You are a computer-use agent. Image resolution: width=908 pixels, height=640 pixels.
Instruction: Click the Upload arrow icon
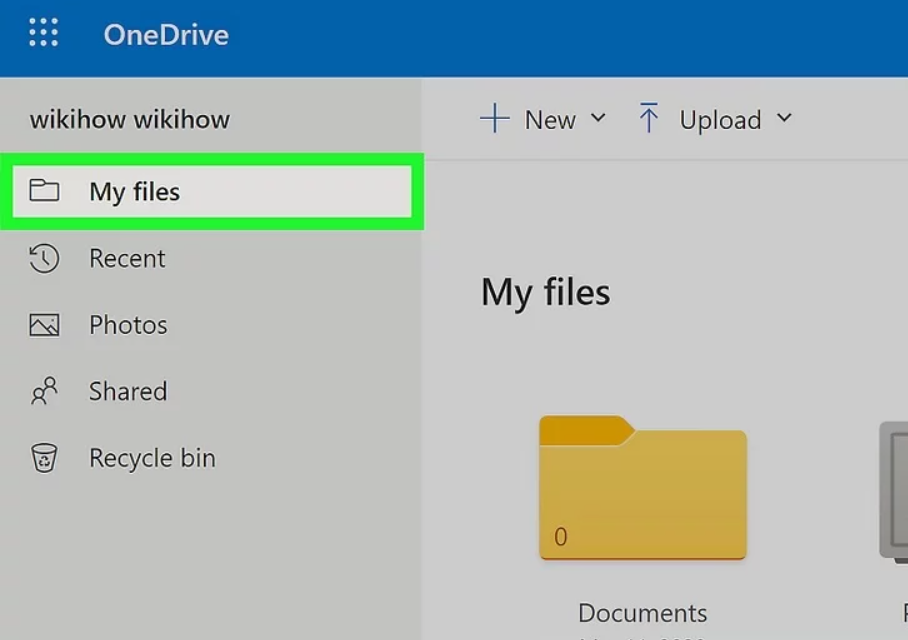[x=649, y=118]
